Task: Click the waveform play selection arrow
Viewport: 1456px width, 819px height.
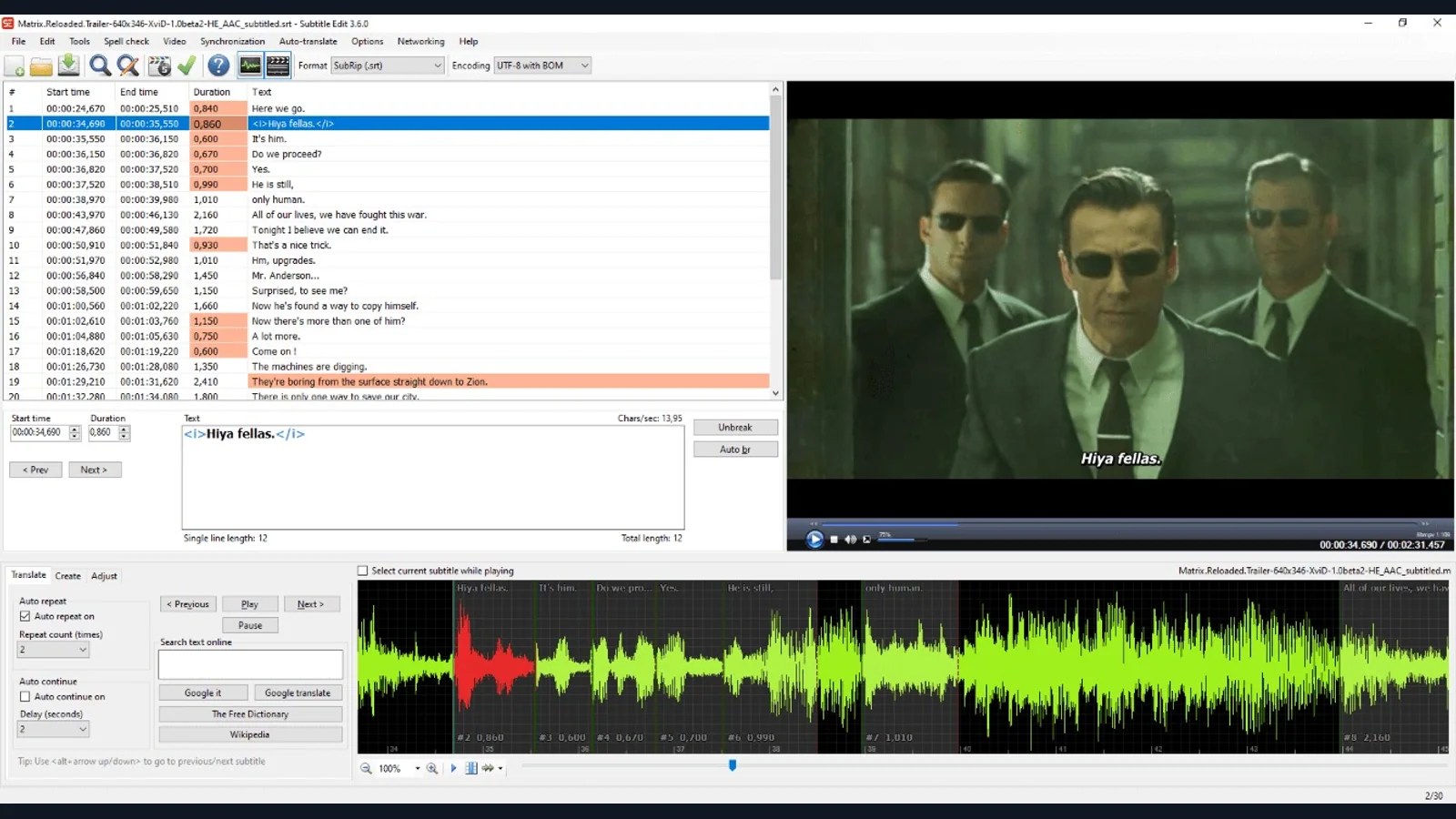Action: 453,769
